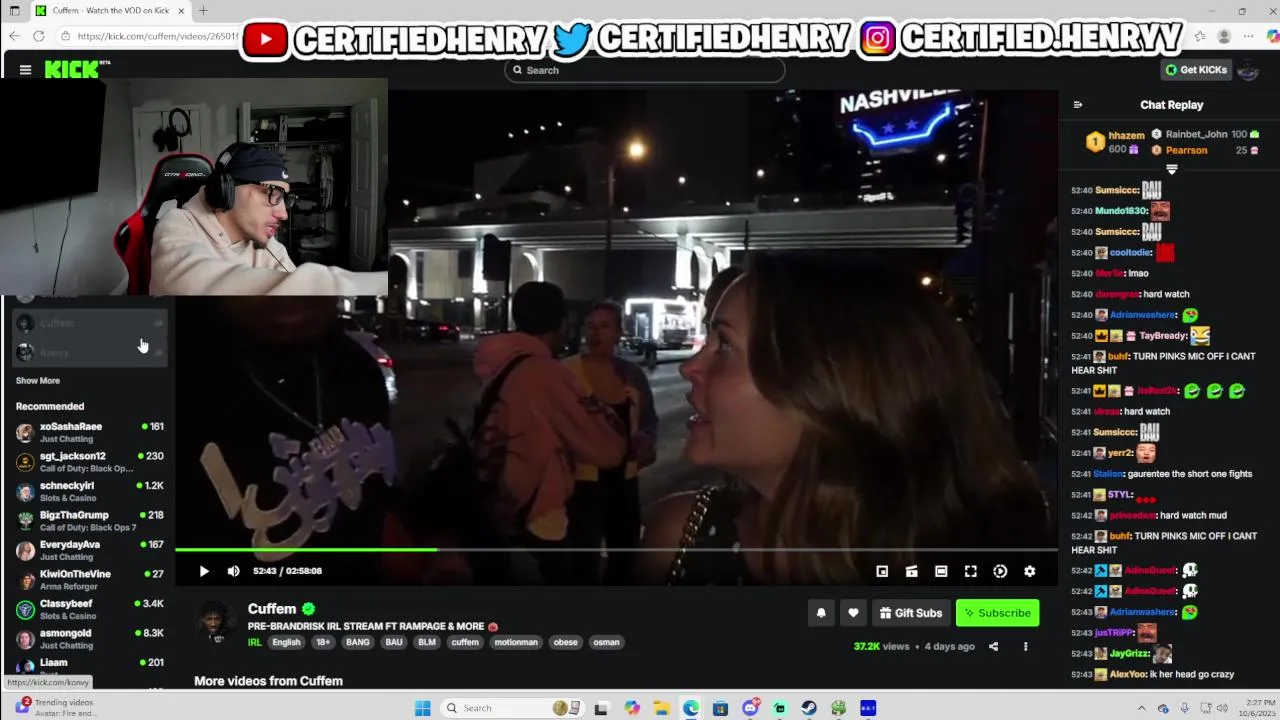Open the playback speed control
Screen dimensions: 1280x720
[1000, 571]
